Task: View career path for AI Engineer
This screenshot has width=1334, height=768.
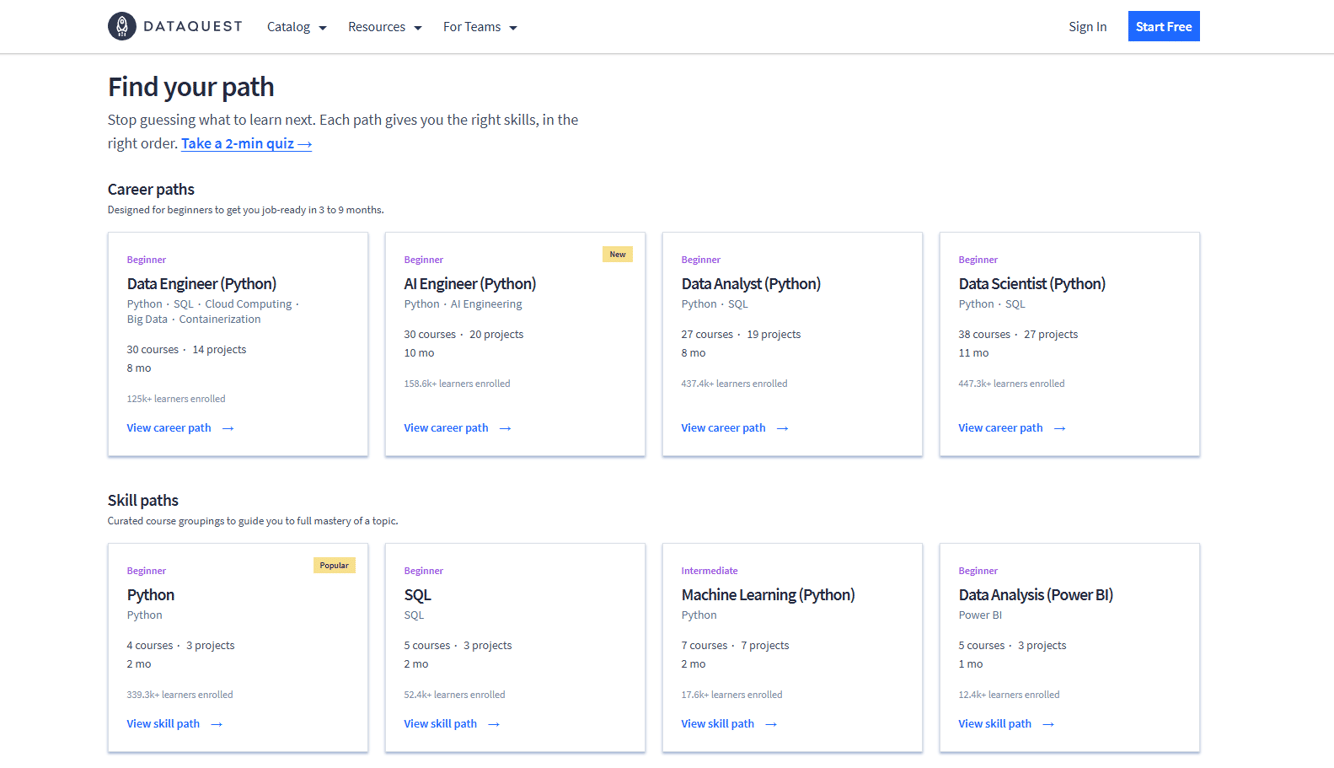Action: pyautogui.click(x=457, y=428)
